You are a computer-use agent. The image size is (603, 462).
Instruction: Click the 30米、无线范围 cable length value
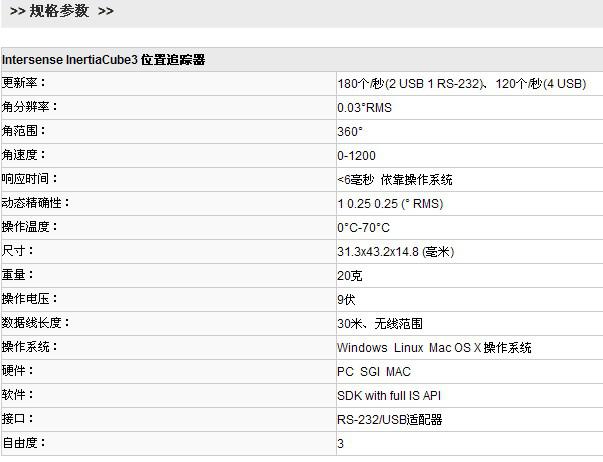tap(380, 324)
